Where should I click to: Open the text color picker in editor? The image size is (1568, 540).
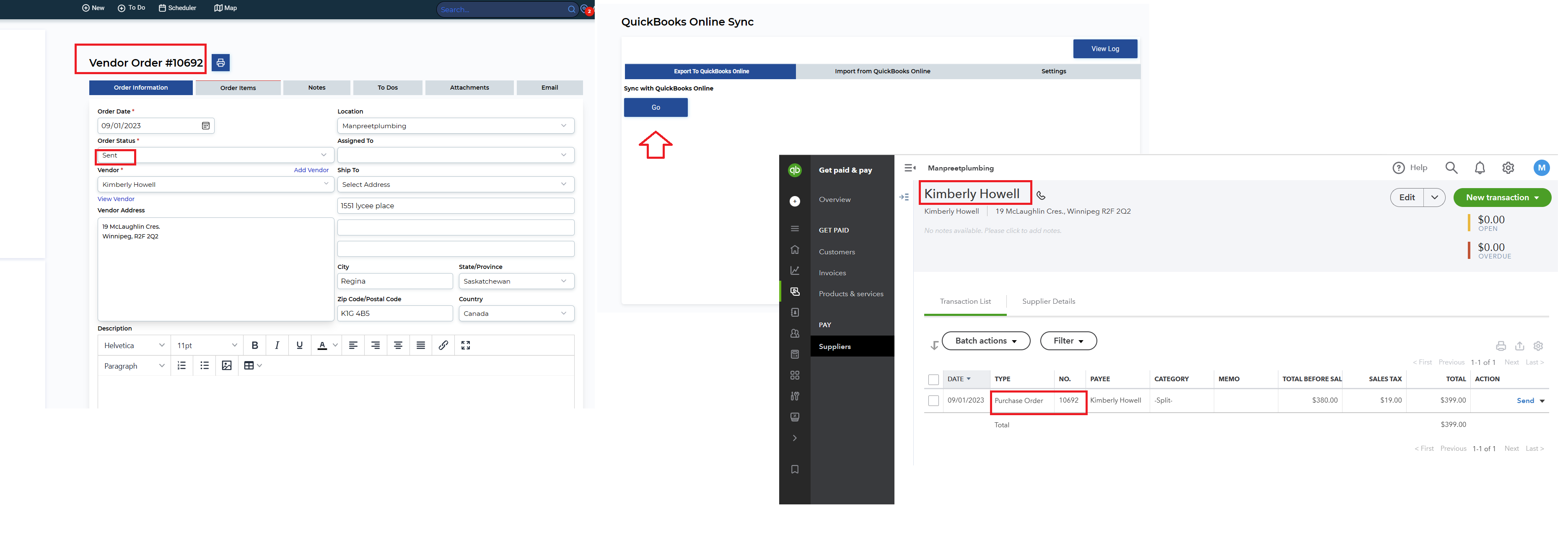[335, 345]
